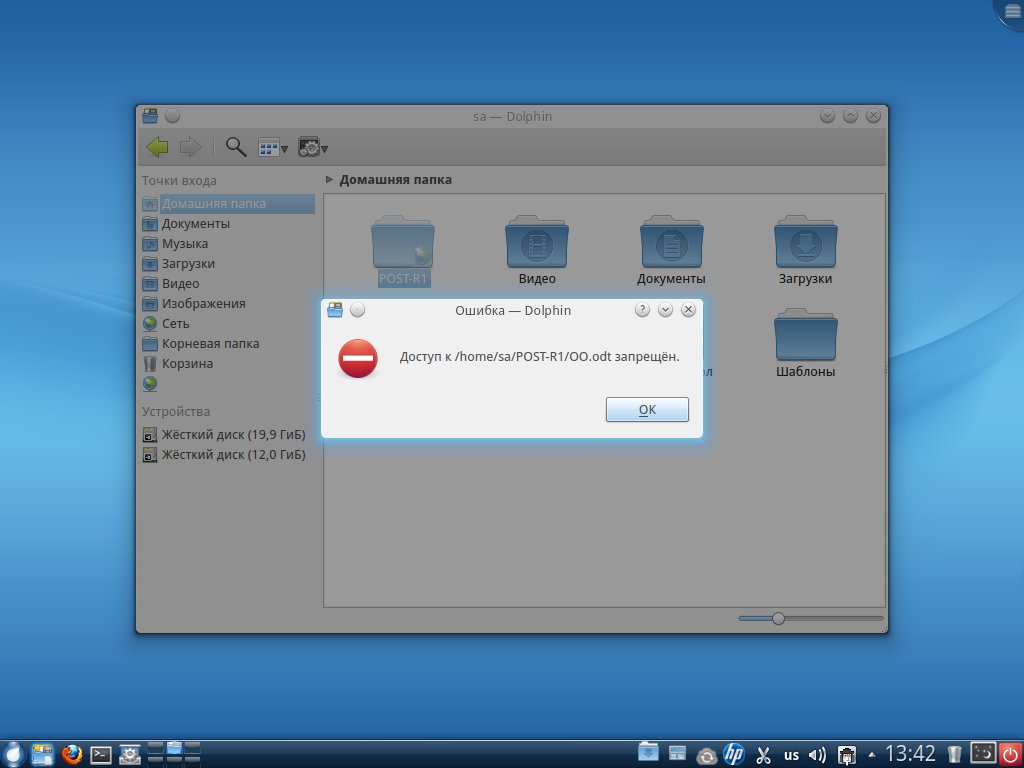Click the lock screen icon on the taskbar
The height and width of the screenshot is (768, 1024).
tap(983, 753)
